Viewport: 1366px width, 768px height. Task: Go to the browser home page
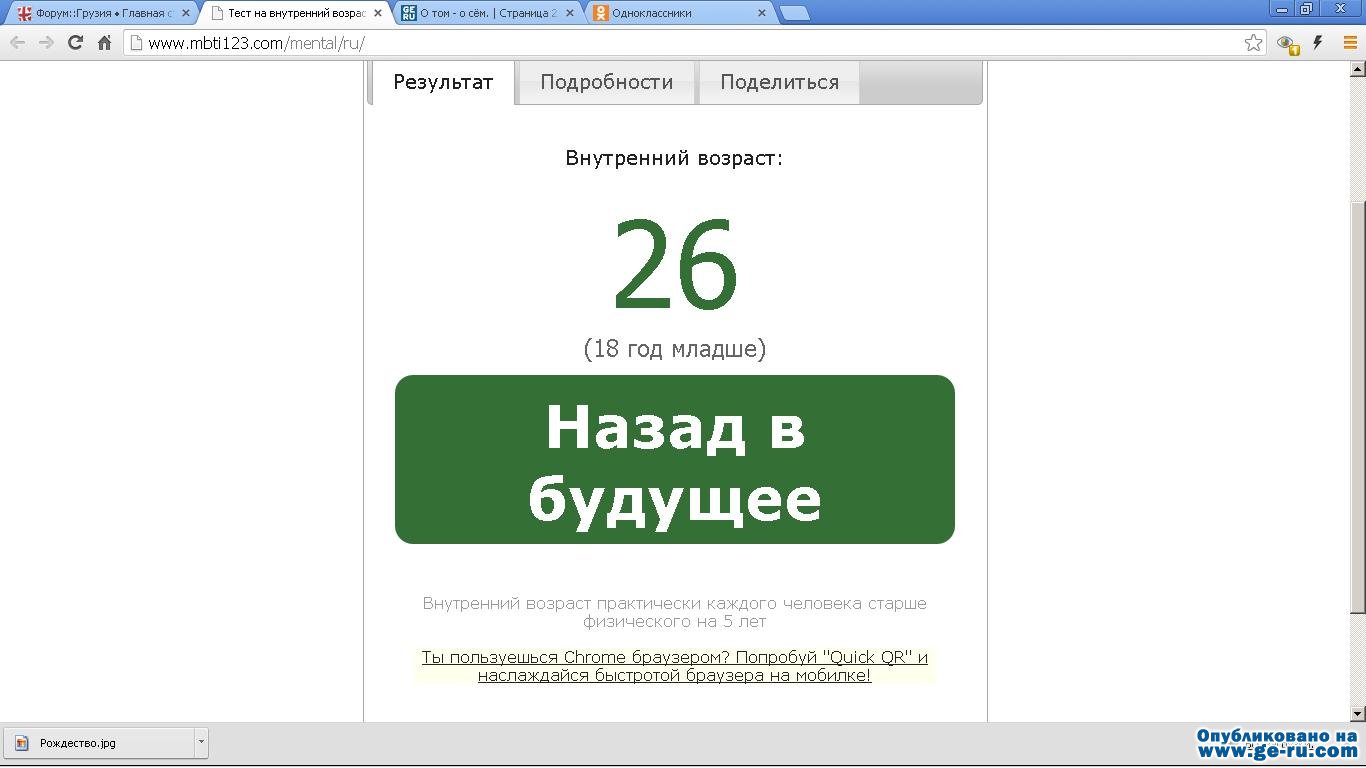coord(104,43)
